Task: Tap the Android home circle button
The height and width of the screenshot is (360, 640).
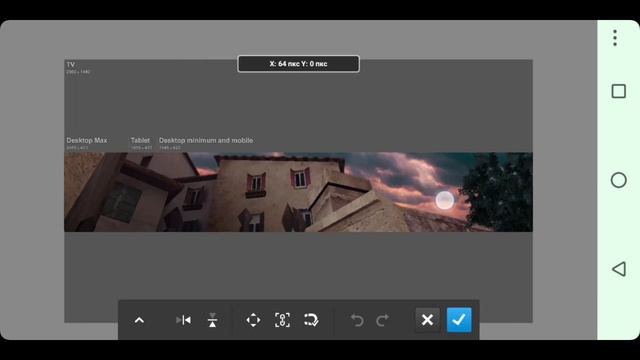Action: click(619, 180)
